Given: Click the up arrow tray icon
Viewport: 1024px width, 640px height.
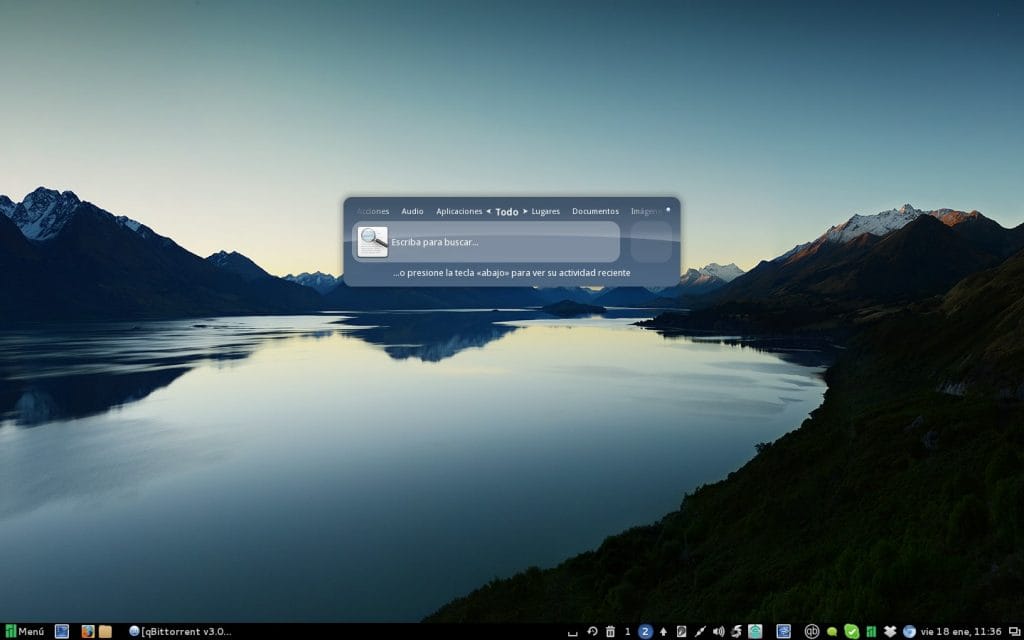Looking at the screenshot, I should [x=664, y=632].
